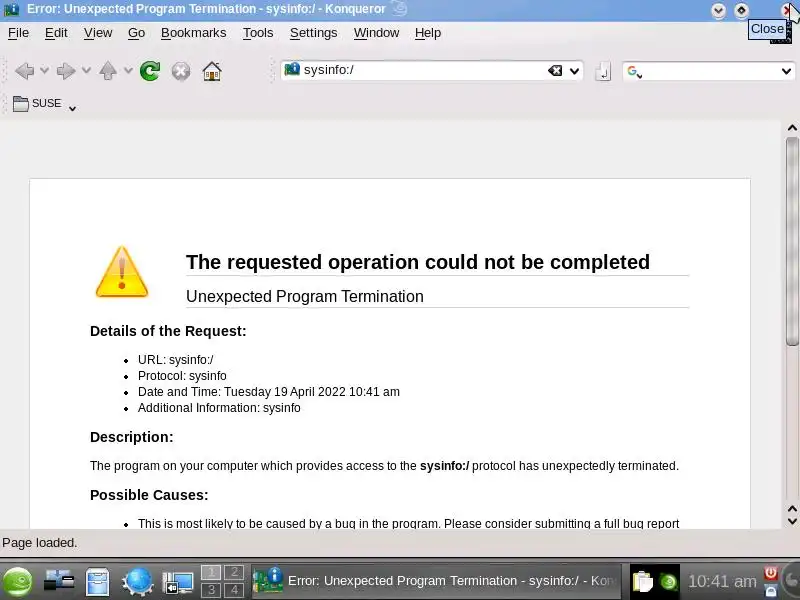This screenshot has width=800, height=600.
Task: Click the scrollbar up arrow at top
Action: pyautogui.click(x=792, y=128)
